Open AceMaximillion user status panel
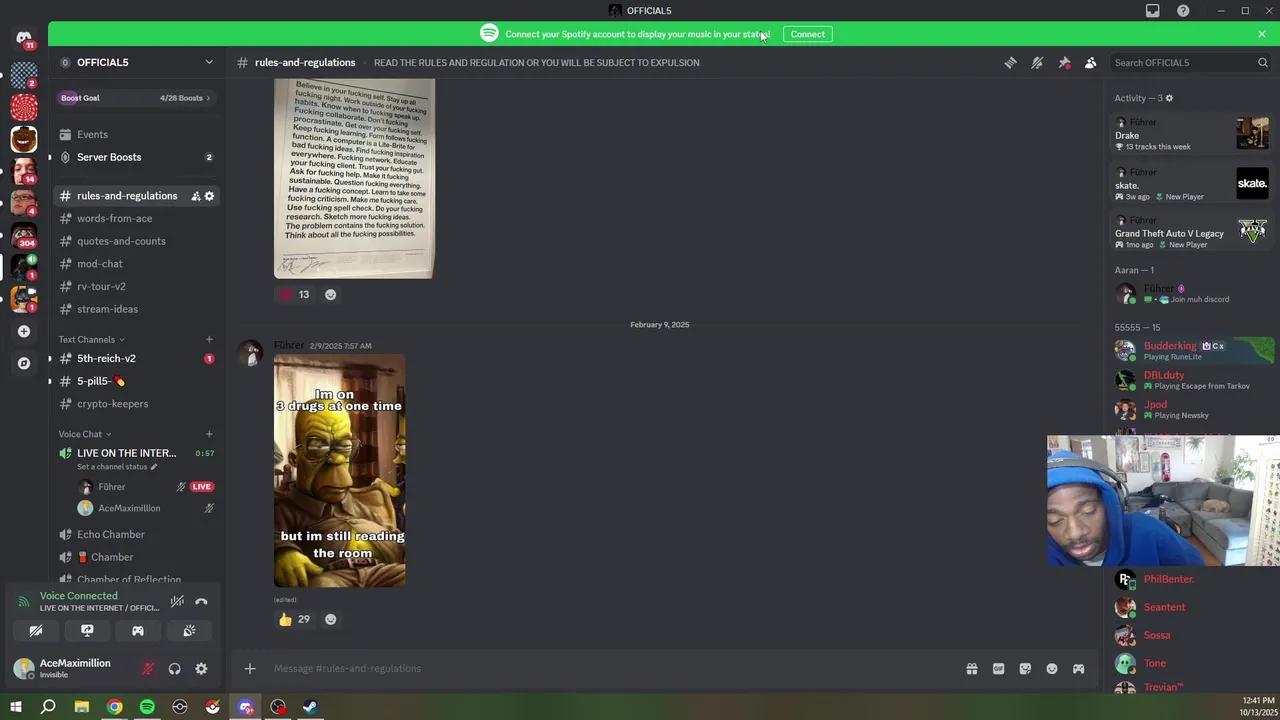Viewport: 1280px width, 720px height. (71, 668)
